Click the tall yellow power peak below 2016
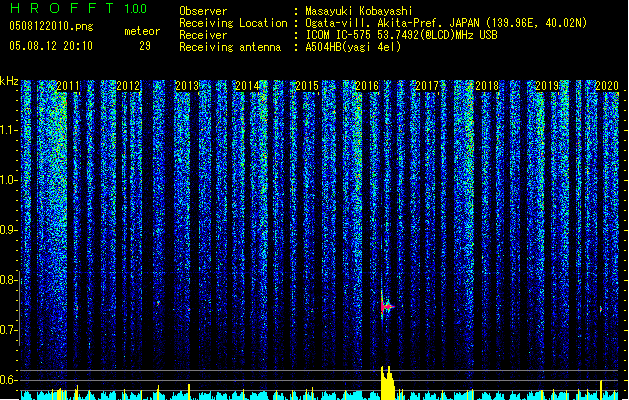This screenshot has height=400, width=629. (388, 383)
